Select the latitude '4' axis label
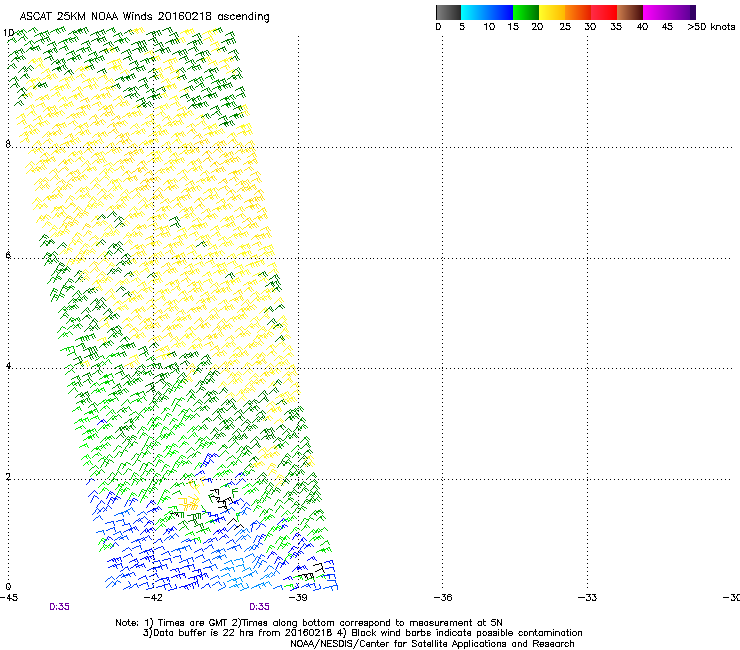Screen dimensions: 740x650 click(x=8, y=366)
